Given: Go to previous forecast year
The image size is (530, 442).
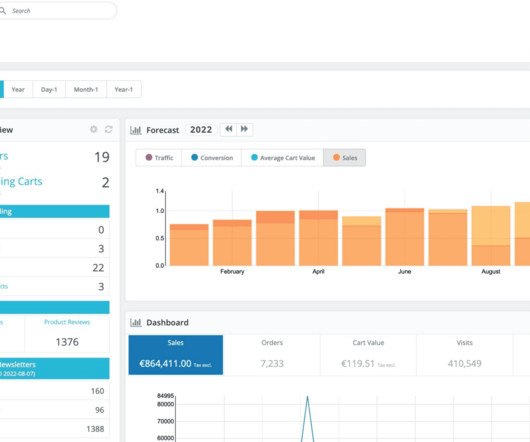Looking at the screenshot, I should click(x=228, y=129).
